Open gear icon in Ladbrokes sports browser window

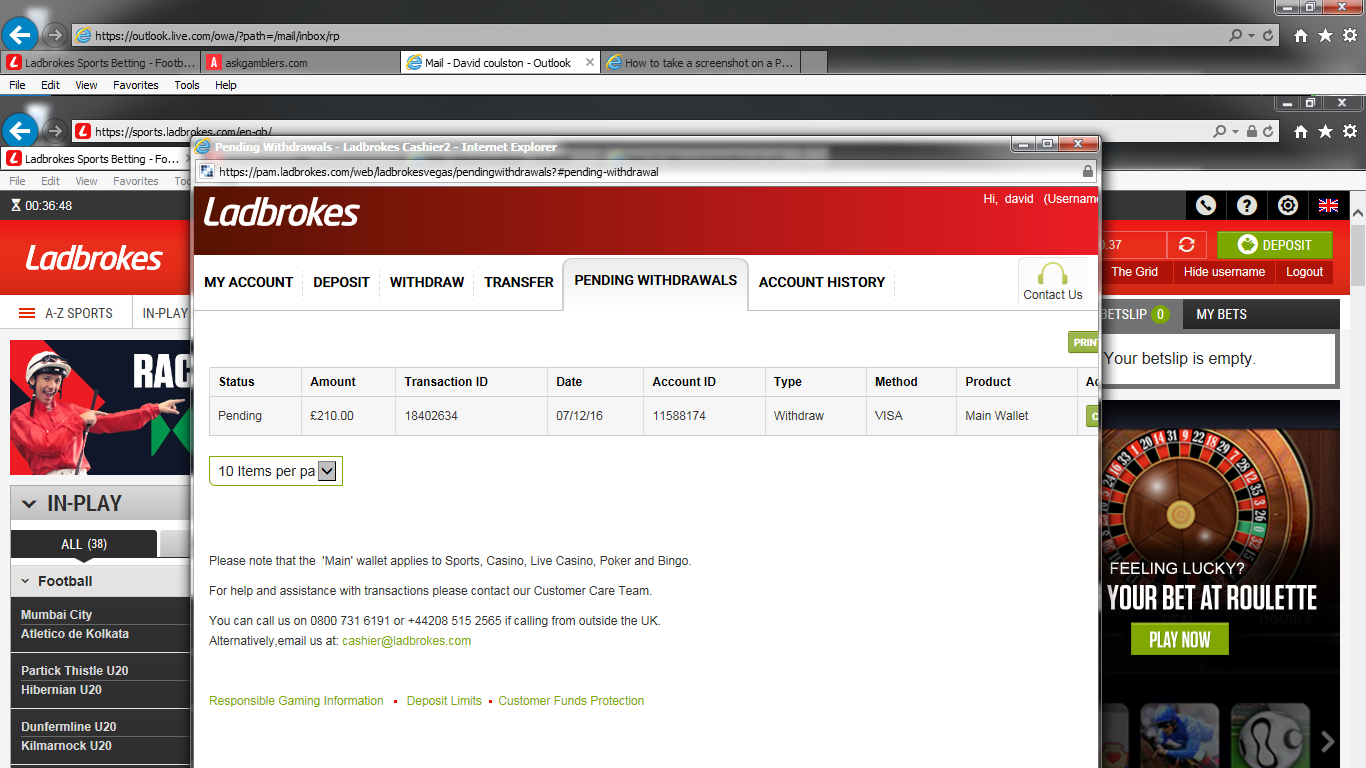click(x=1350, y=132)
